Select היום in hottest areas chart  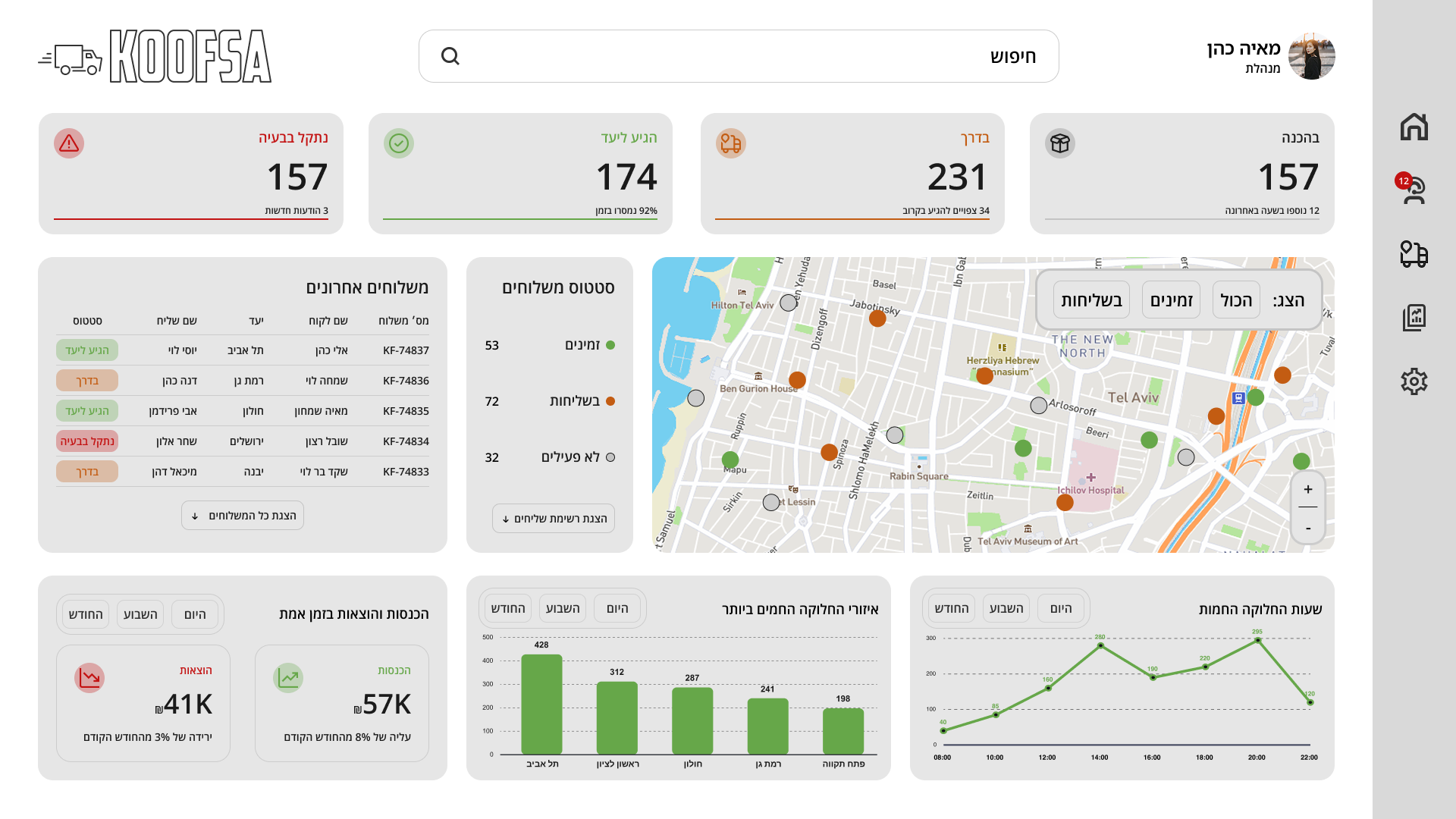click(617, 609)
